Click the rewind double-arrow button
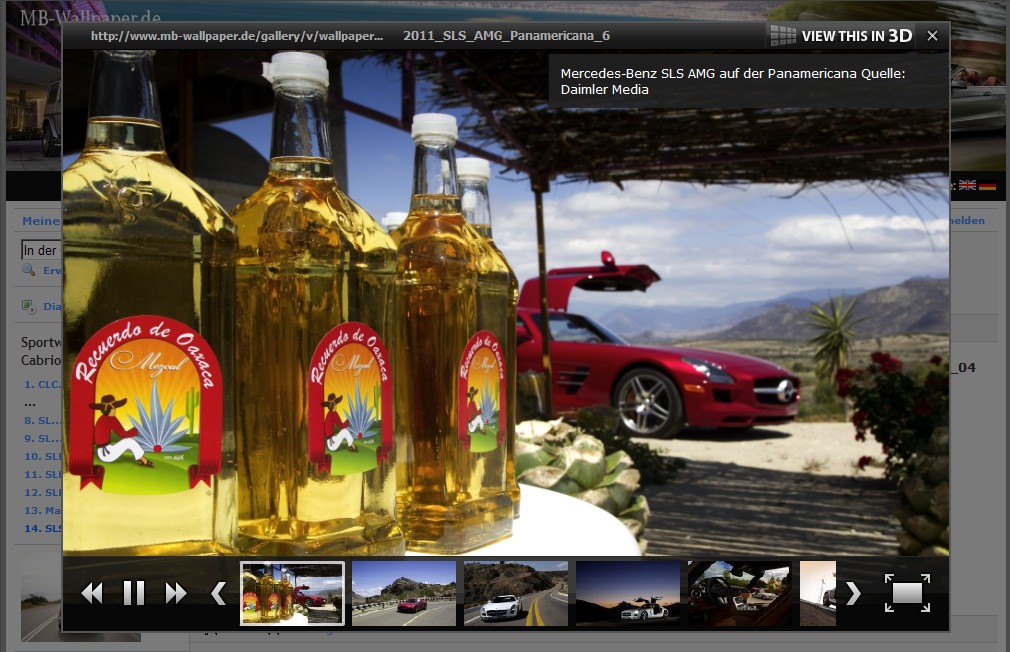1010x652 pixels. (92, 593)
